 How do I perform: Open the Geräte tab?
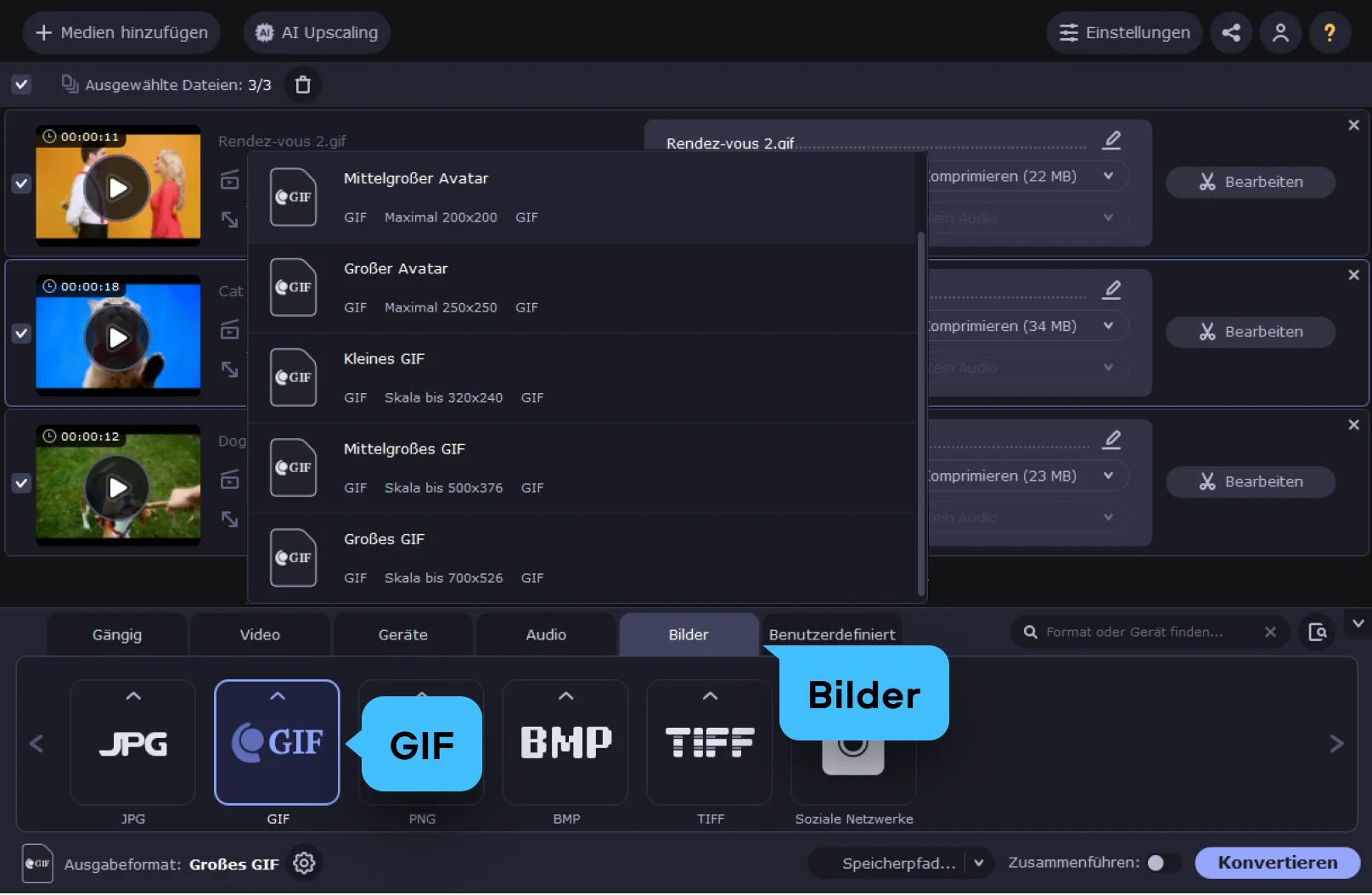coord(403,635)
